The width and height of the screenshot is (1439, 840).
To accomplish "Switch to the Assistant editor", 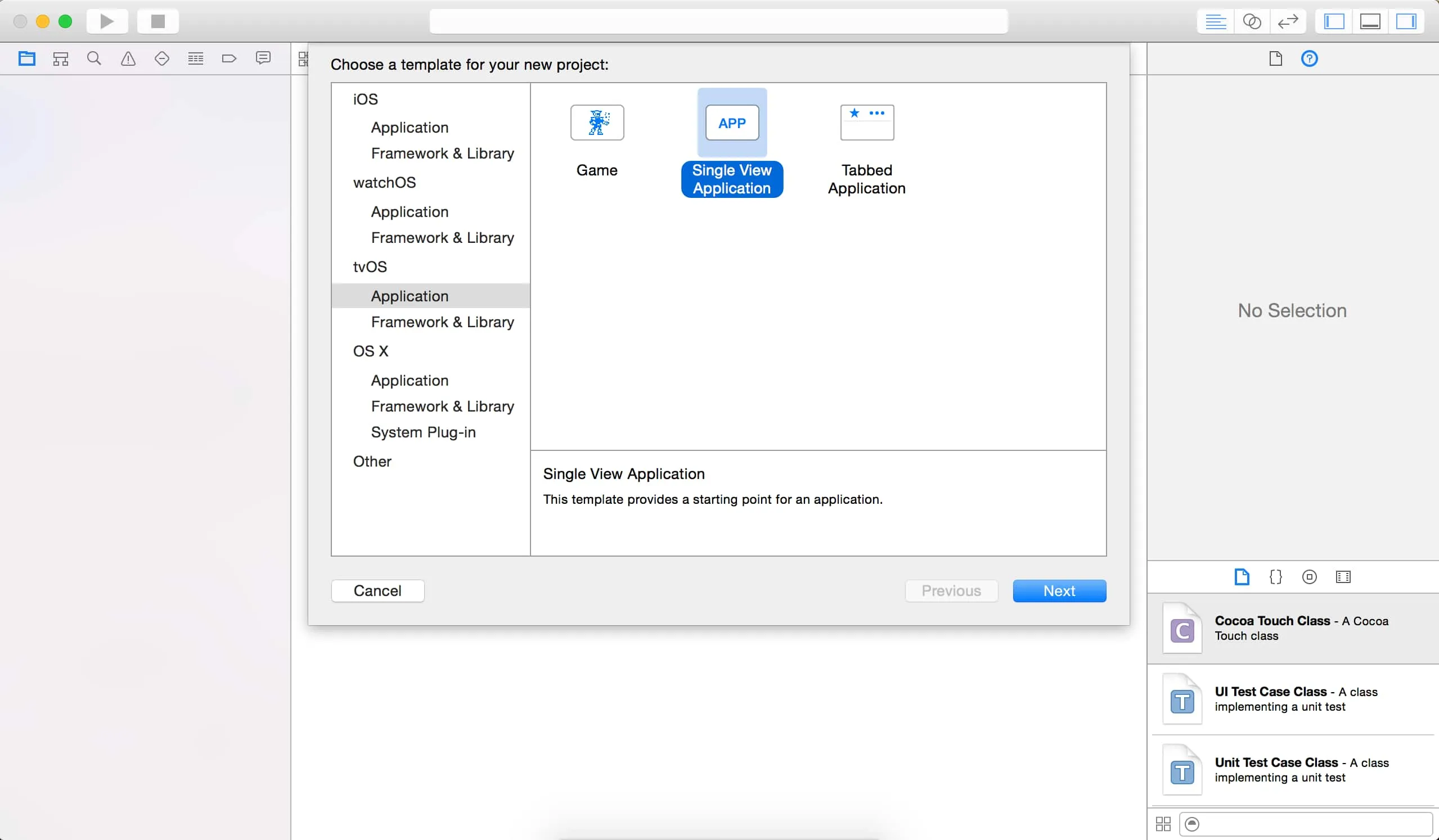I will [1252, 21].
